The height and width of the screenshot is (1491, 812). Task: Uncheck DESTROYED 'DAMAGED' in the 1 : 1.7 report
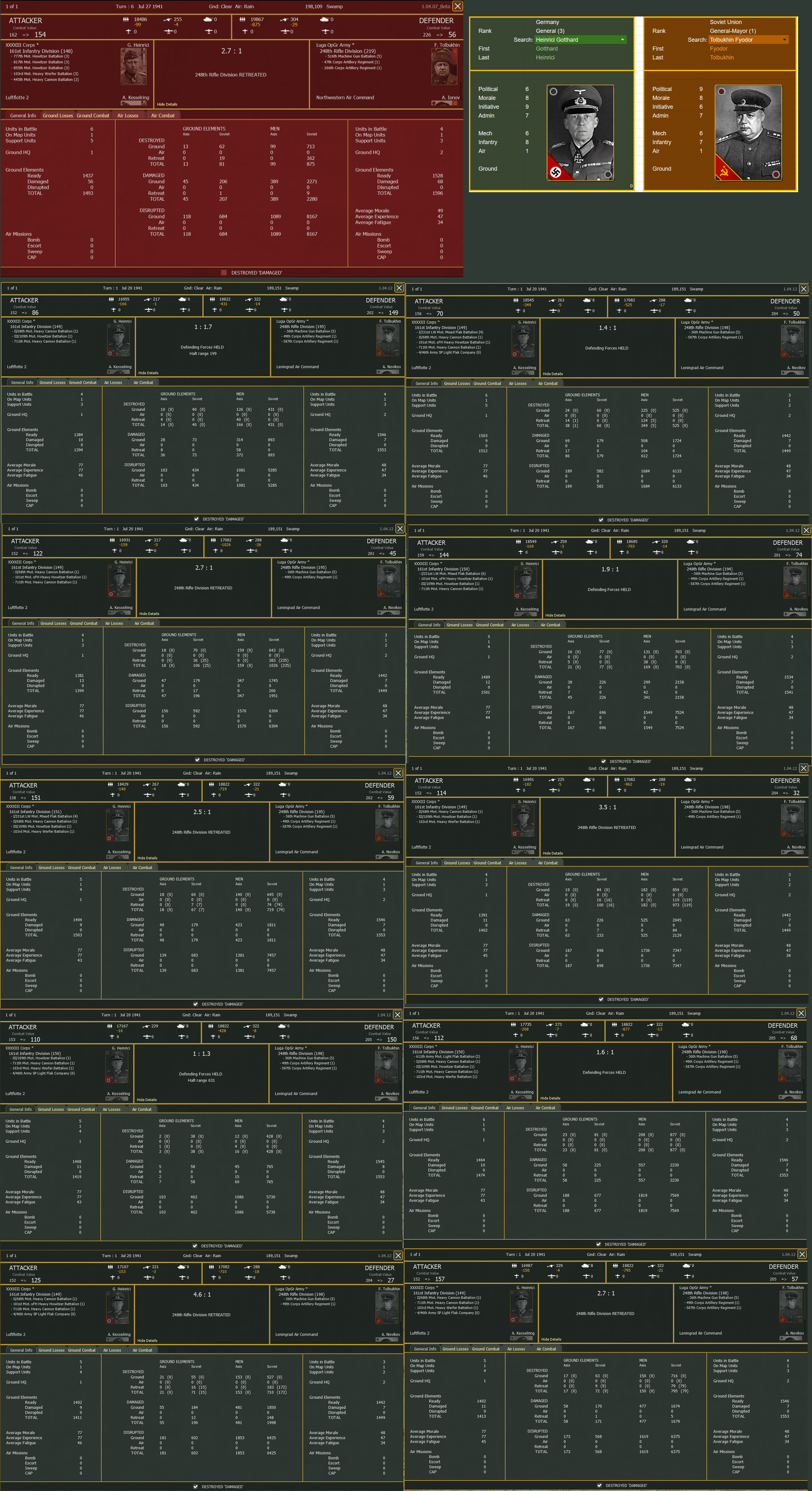click(x=197, y=519)
